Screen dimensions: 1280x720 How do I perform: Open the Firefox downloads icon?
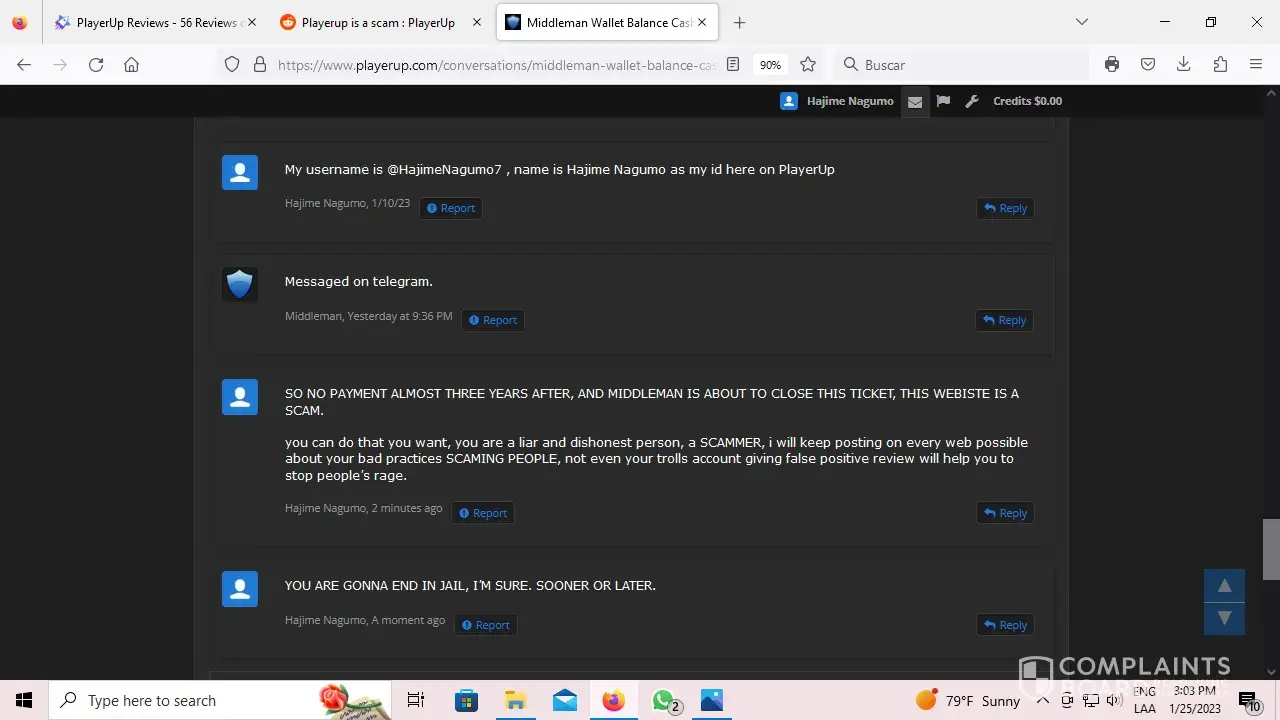(x=1183, y=64)
